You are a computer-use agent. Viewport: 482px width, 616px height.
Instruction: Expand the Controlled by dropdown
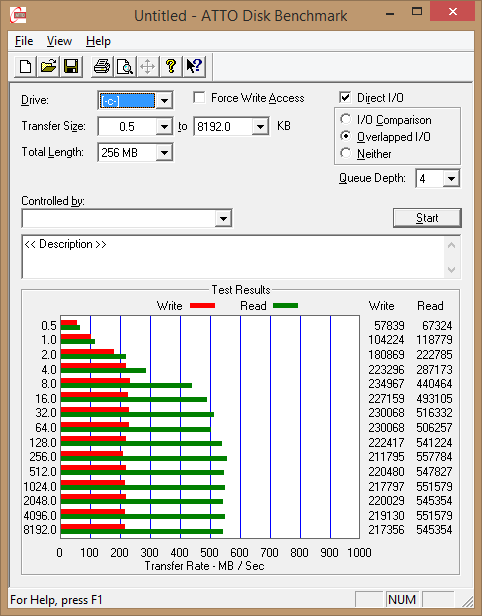[223, 218]
